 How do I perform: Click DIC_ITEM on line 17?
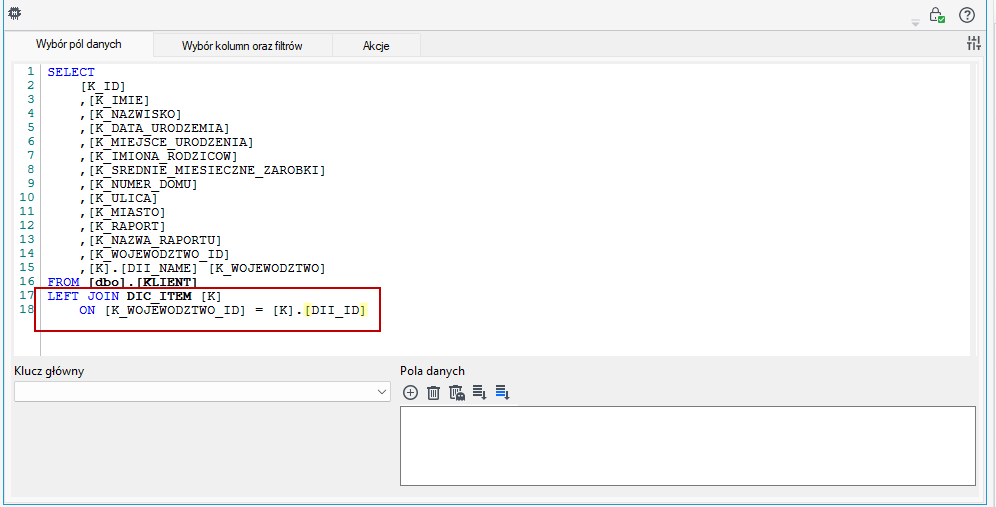[x=159, y=295]
